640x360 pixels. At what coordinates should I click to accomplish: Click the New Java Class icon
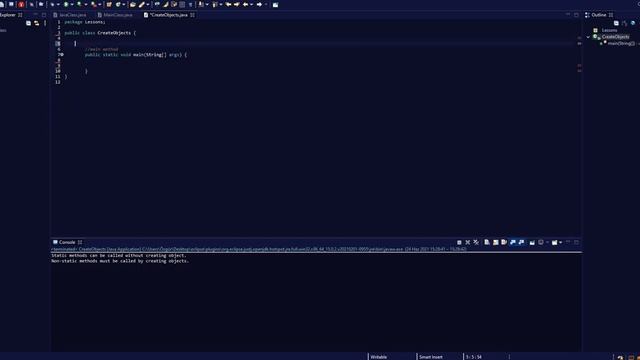(118, 4)
